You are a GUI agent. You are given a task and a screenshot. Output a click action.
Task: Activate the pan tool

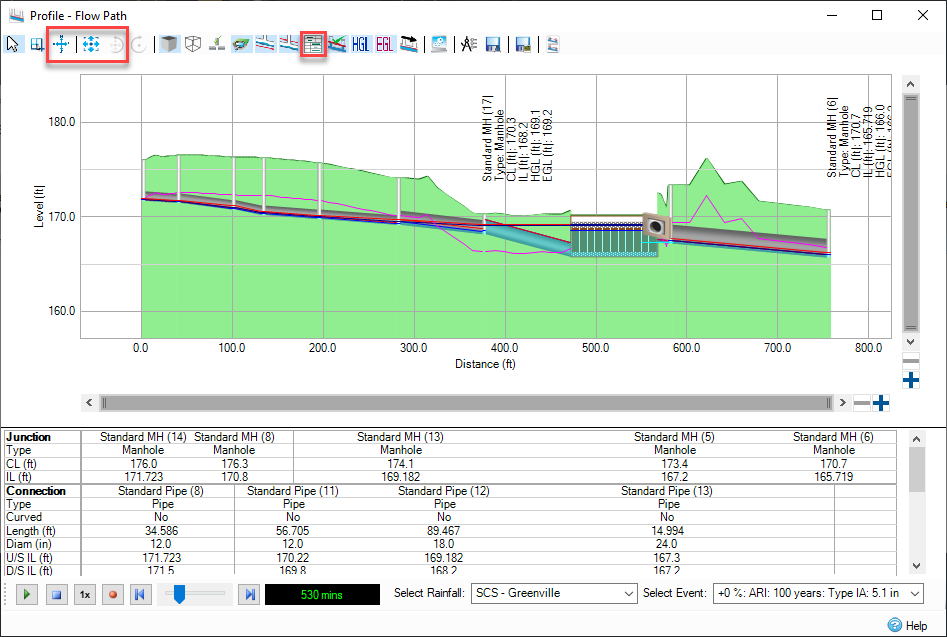pos(62,44)
